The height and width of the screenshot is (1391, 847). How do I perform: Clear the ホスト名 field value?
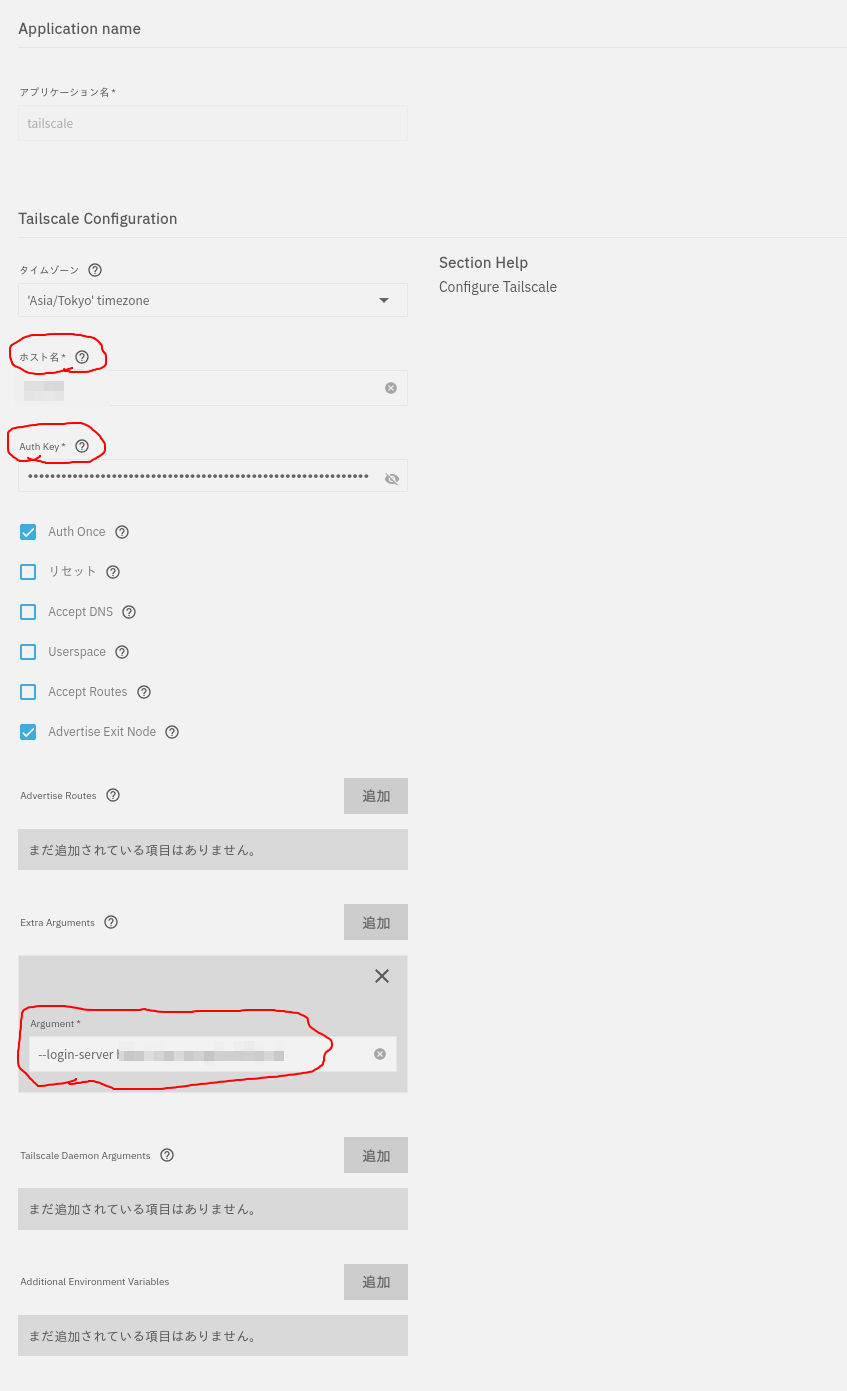391,388
